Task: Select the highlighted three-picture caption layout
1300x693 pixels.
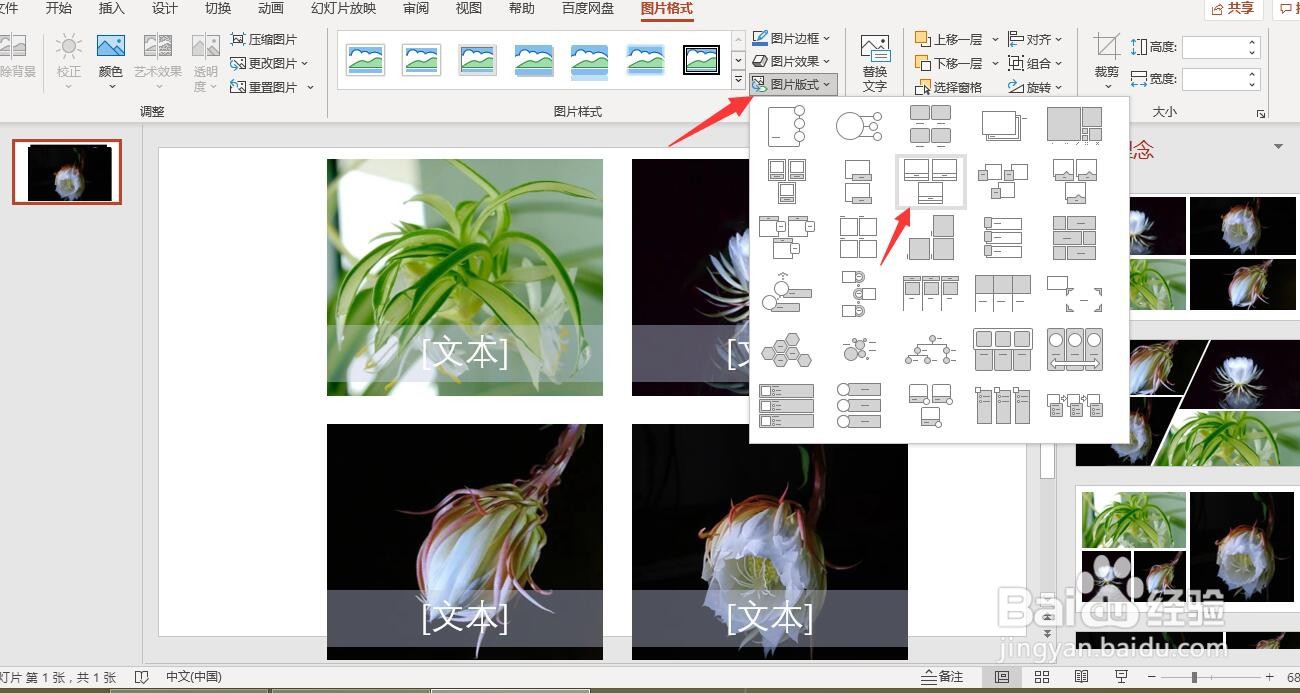Action: 931,181
